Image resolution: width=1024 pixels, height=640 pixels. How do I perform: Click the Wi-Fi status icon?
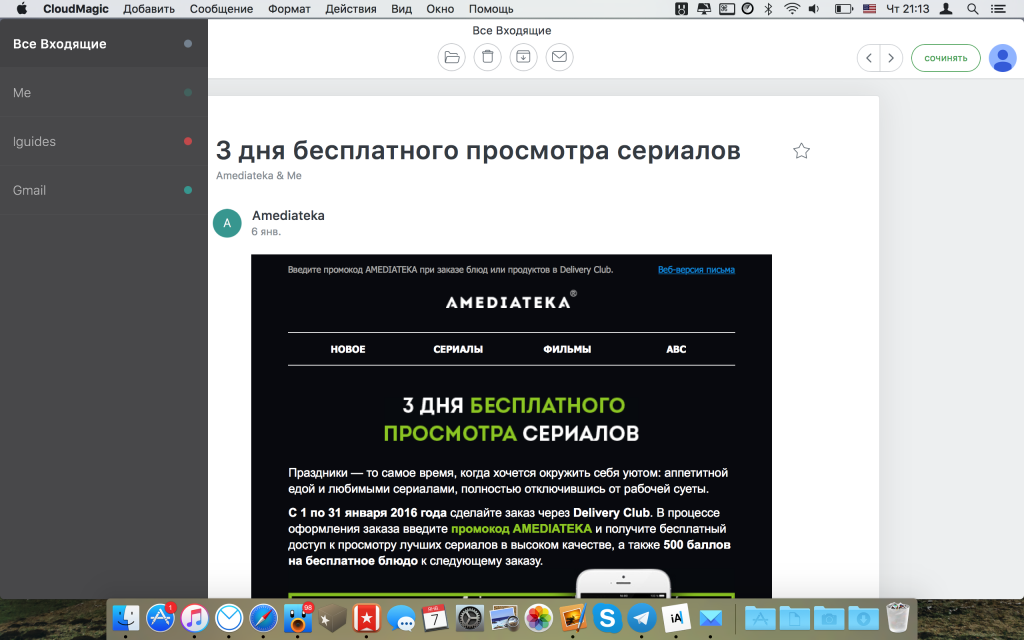(x=792, y=9)
